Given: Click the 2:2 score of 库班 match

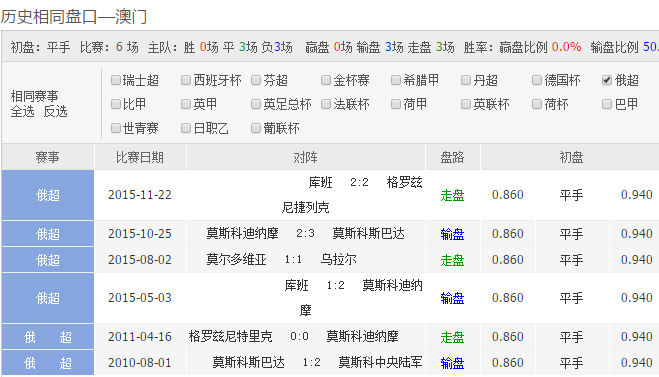Looking at the screenshot, I should 359,182.
